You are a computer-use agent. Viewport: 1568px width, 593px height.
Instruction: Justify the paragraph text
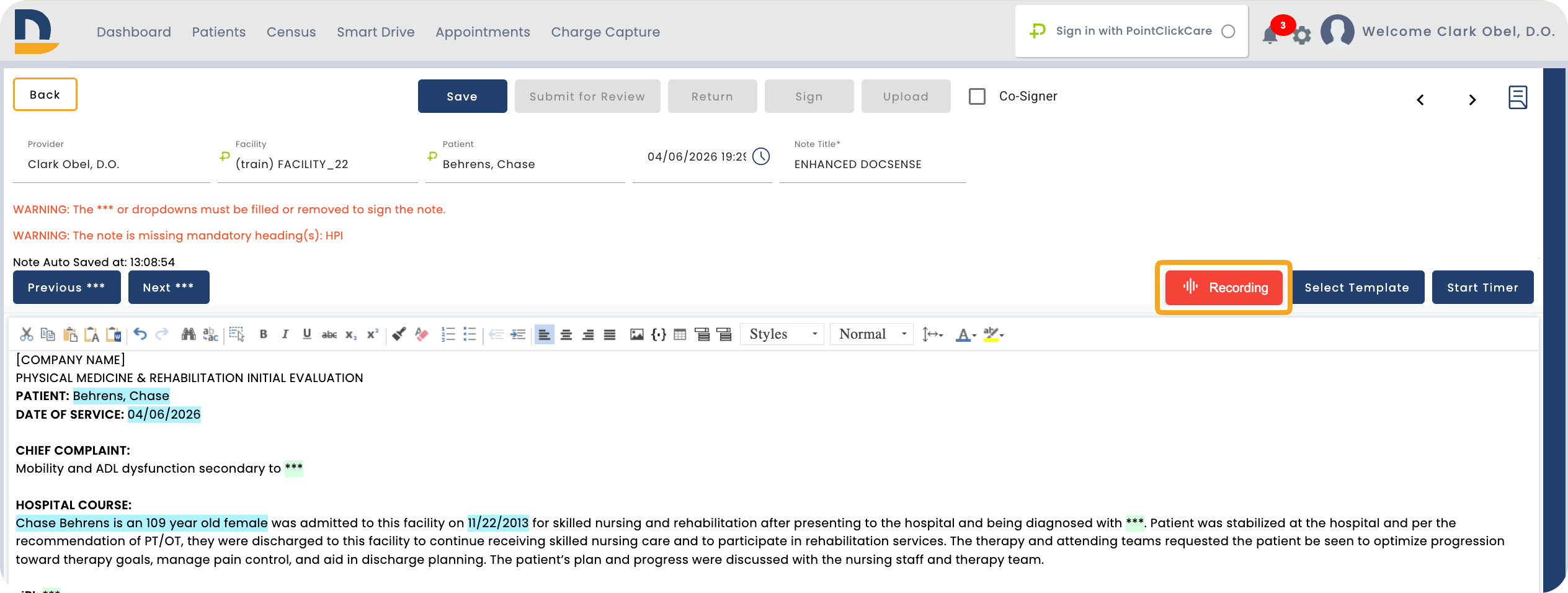pyautogui.click(x=610, y=334)
